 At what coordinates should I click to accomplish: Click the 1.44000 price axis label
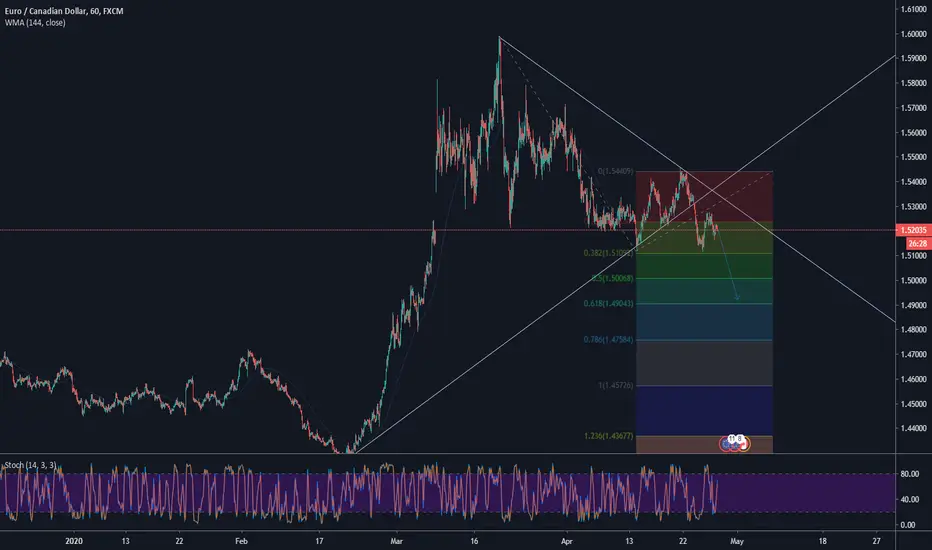coord(914,428)
